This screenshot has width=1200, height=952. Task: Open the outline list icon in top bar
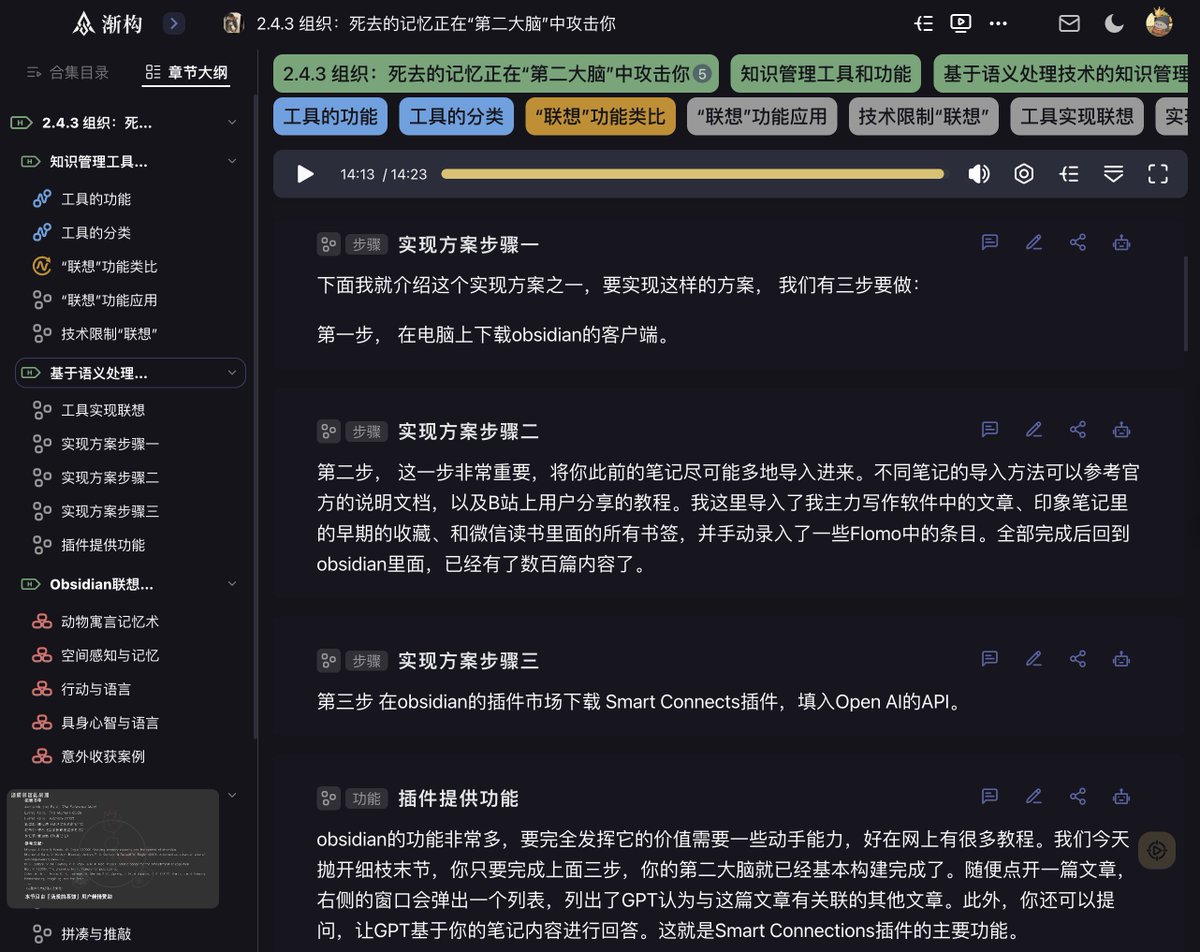[x=924, y=23]
